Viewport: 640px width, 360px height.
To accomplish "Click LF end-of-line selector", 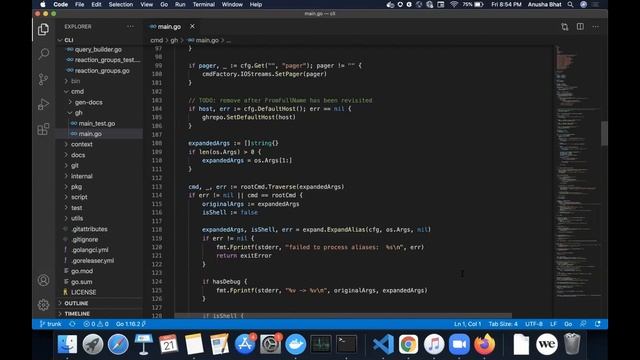I will (553, 324).
